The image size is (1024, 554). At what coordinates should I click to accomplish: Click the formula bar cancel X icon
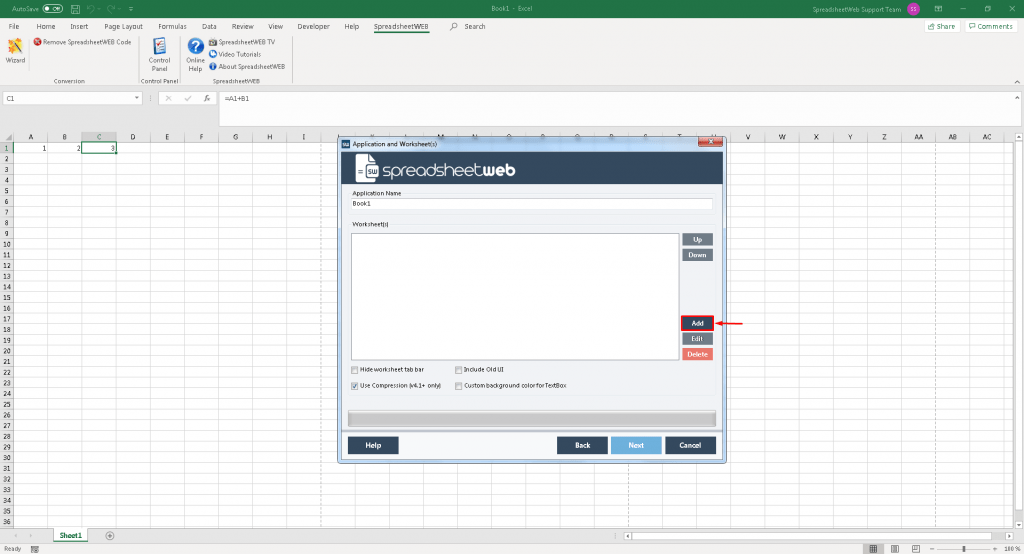tap(168, 98)
